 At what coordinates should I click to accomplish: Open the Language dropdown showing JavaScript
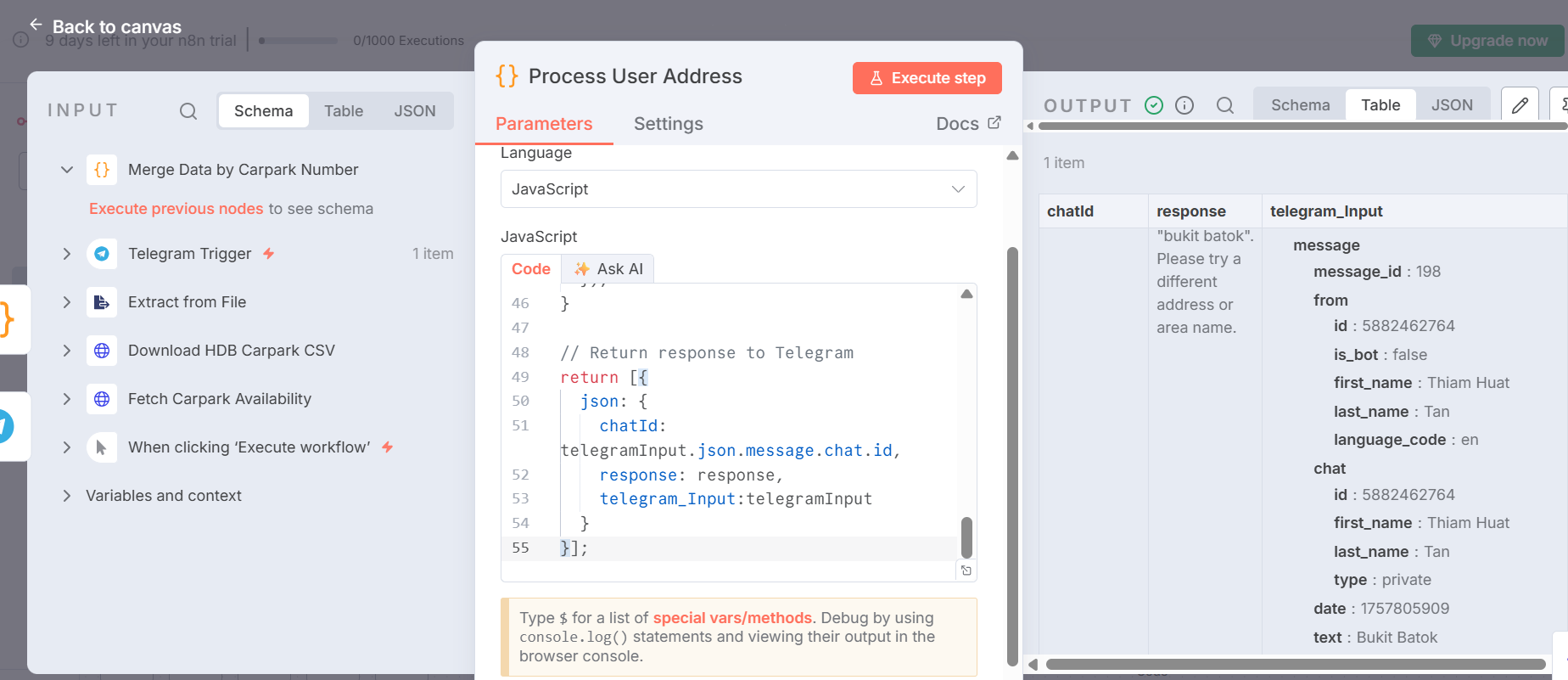click(738, 189)
